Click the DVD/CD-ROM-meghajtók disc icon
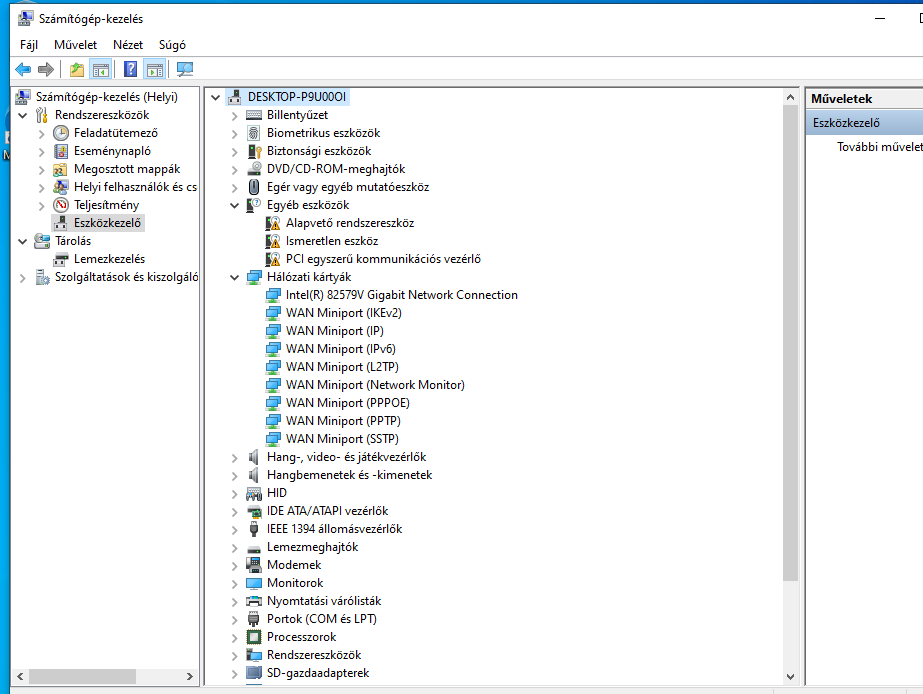 (x=254, y=169)
